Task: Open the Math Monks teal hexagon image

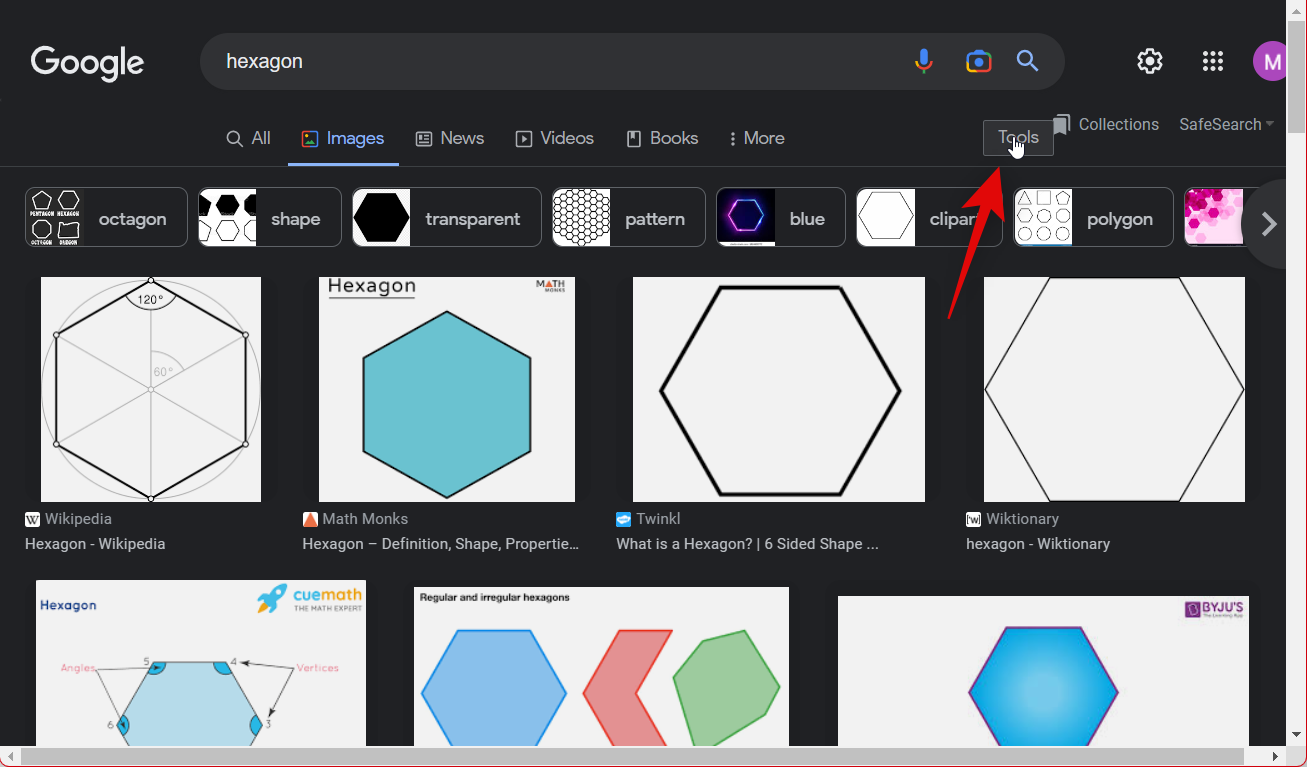Action: click(447, 389)
